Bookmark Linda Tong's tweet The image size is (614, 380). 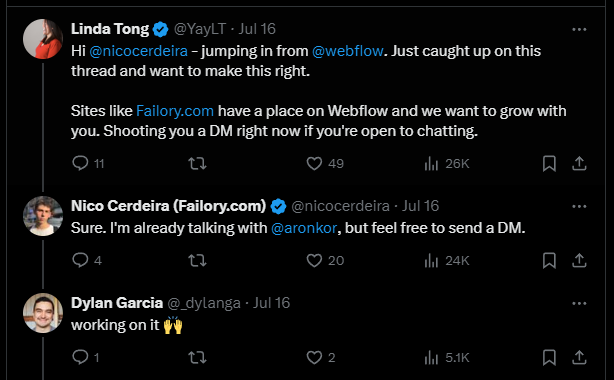coord(549,163)
